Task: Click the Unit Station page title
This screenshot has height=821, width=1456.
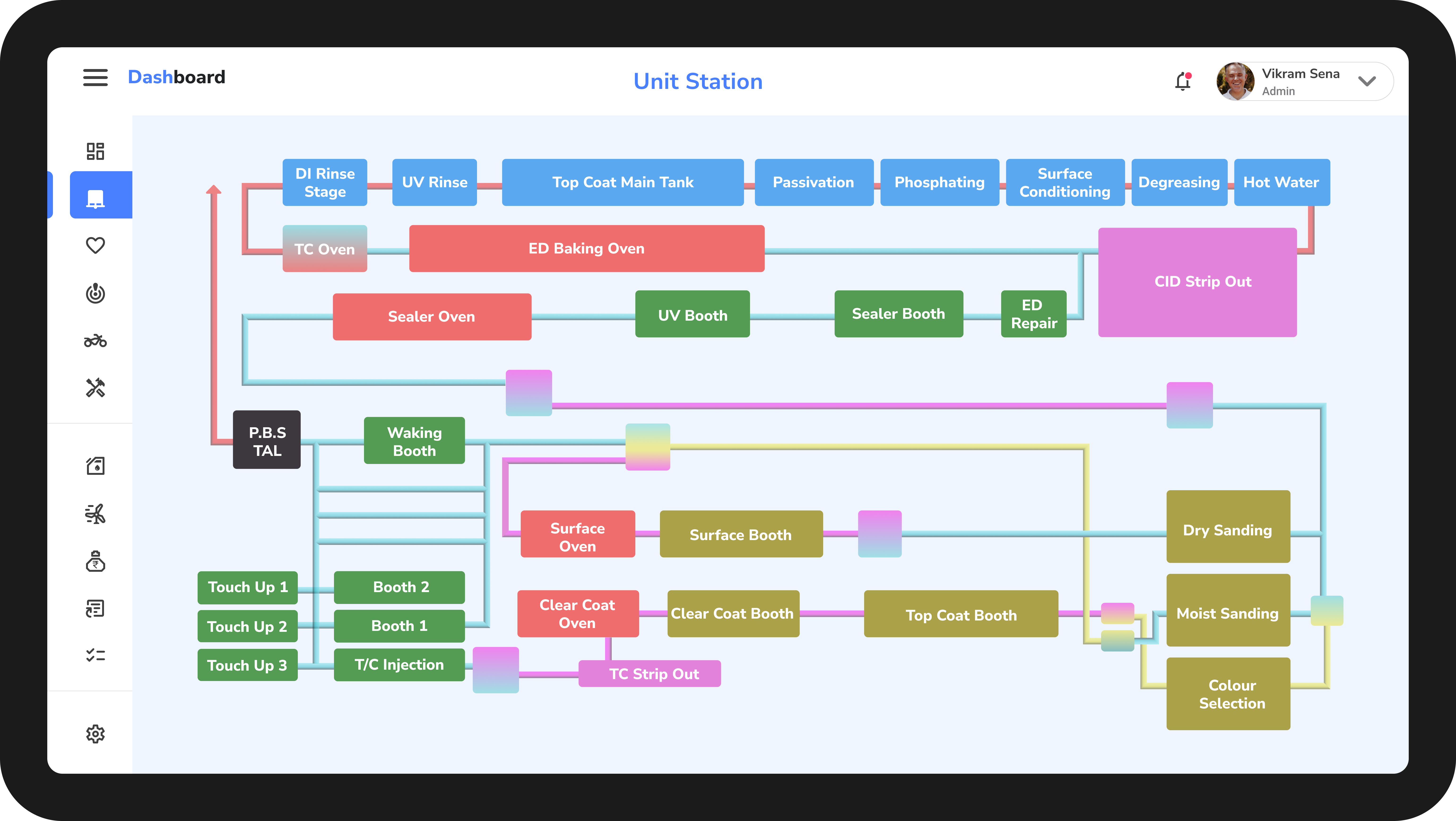Action: tap(698, 81)
